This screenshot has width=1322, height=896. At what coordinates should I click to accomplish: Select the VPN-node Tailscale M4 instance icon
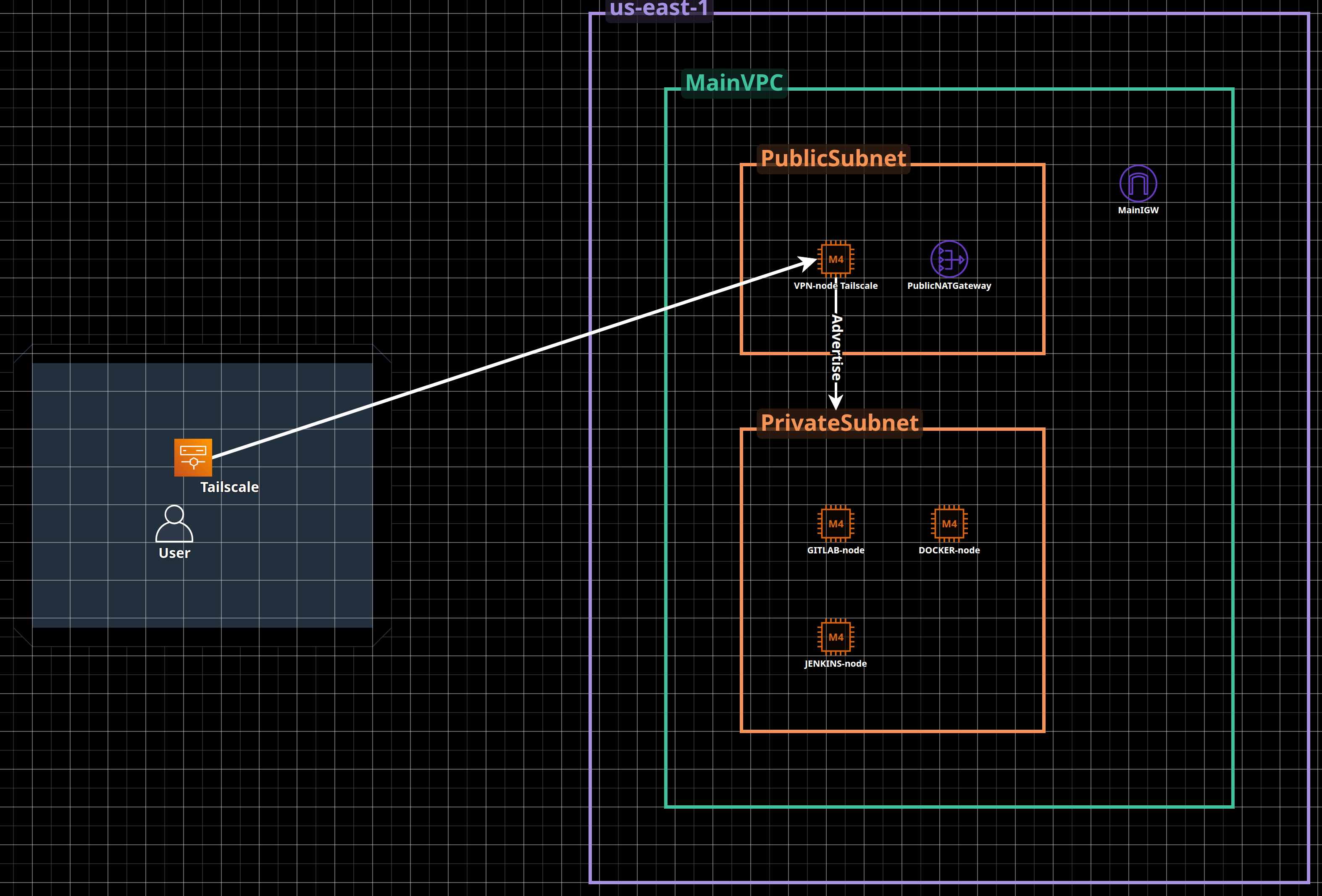[836, 259]
